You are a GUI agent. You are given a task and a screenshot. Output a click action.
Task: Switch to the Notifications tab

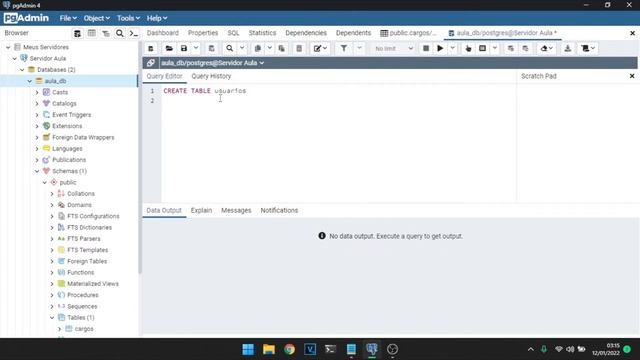click(279, 210)
